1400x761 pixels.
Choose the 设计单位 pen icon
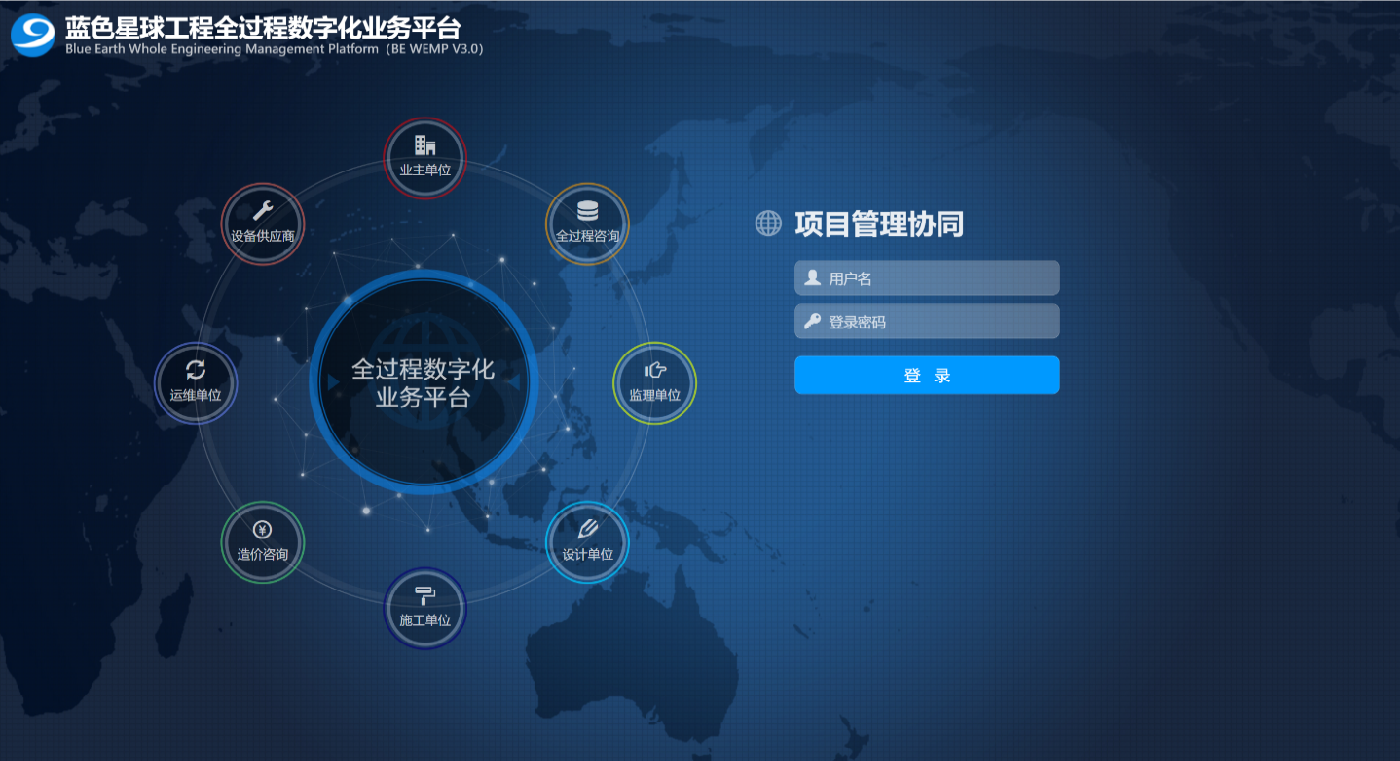pyautogui.click(x=588, y=529)
